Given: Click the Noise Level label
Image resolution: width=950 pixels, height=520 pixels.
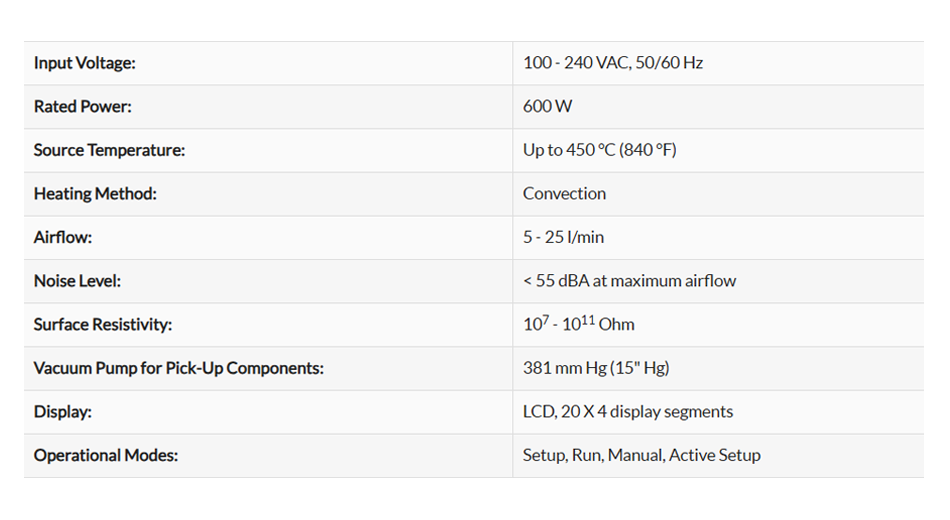Looking at the screenshot, I should 77,281.
